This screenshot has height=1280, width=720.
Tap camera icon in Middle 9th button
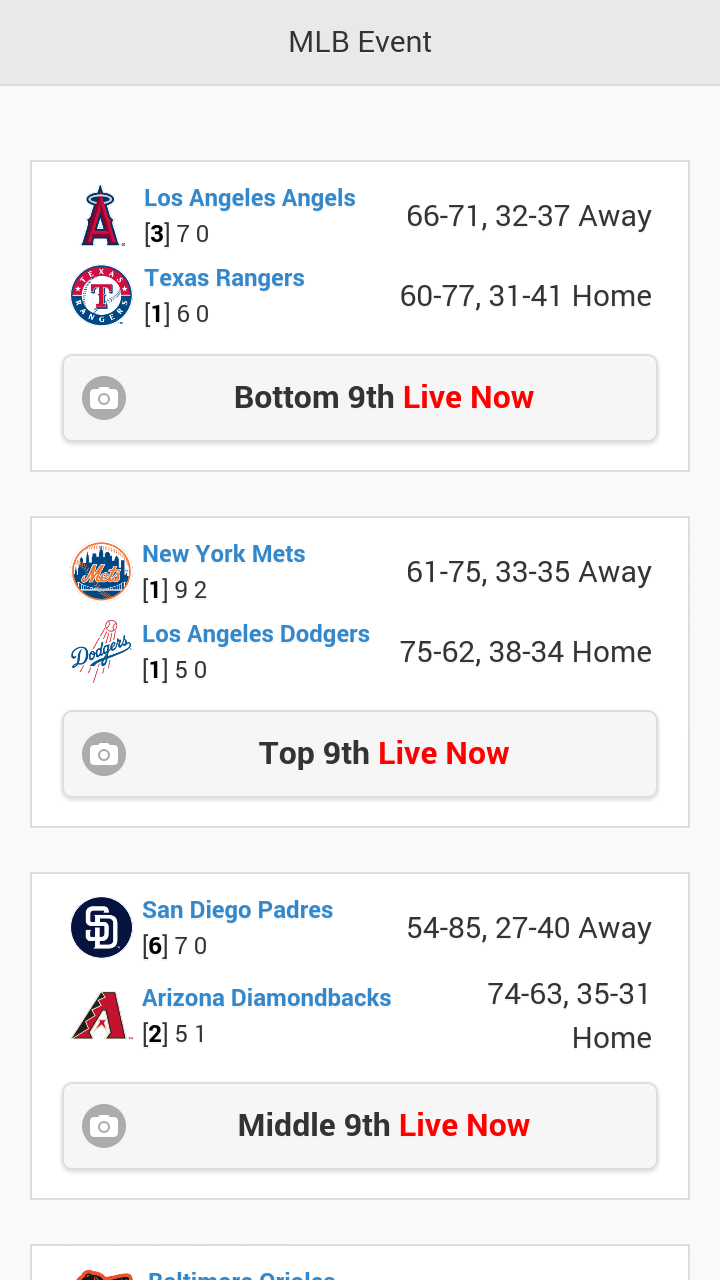click(104, 1126)
